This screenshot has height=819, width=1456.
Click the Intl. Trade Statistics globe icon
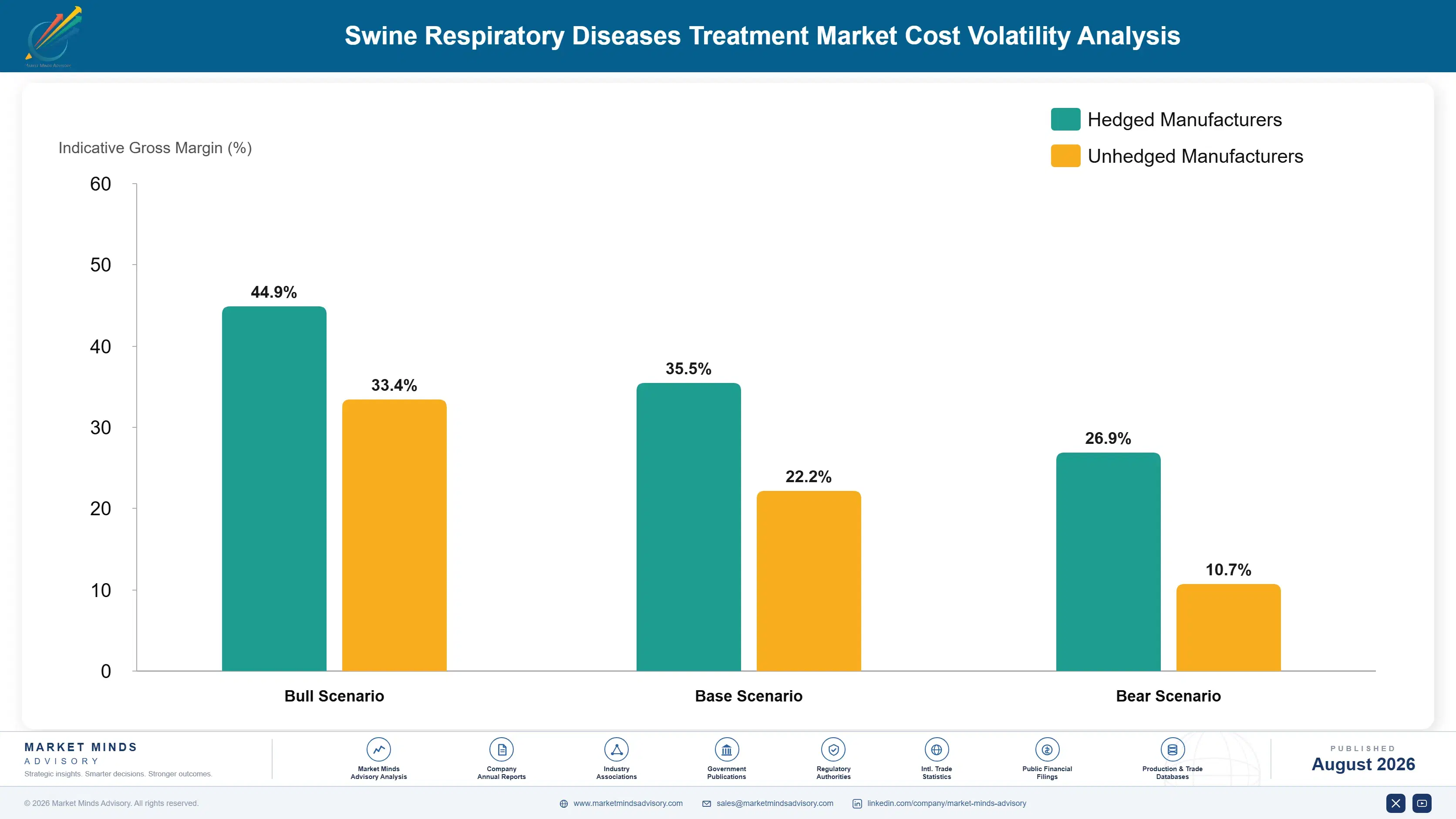tap(937, 749)
